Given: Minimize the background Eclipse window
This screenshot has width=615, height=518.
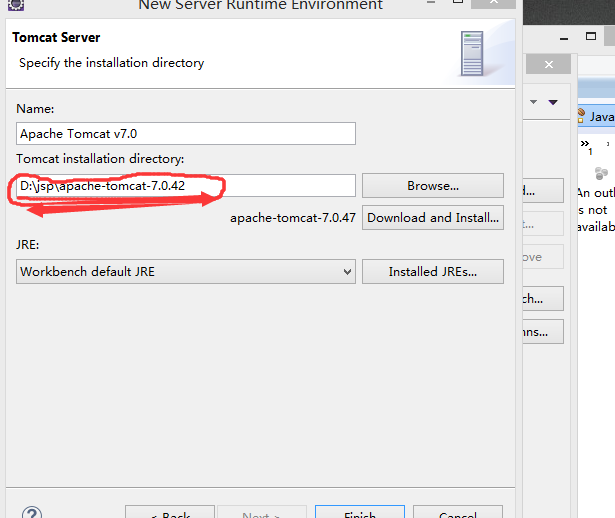Looking at the screenshot, I should 564,38.
